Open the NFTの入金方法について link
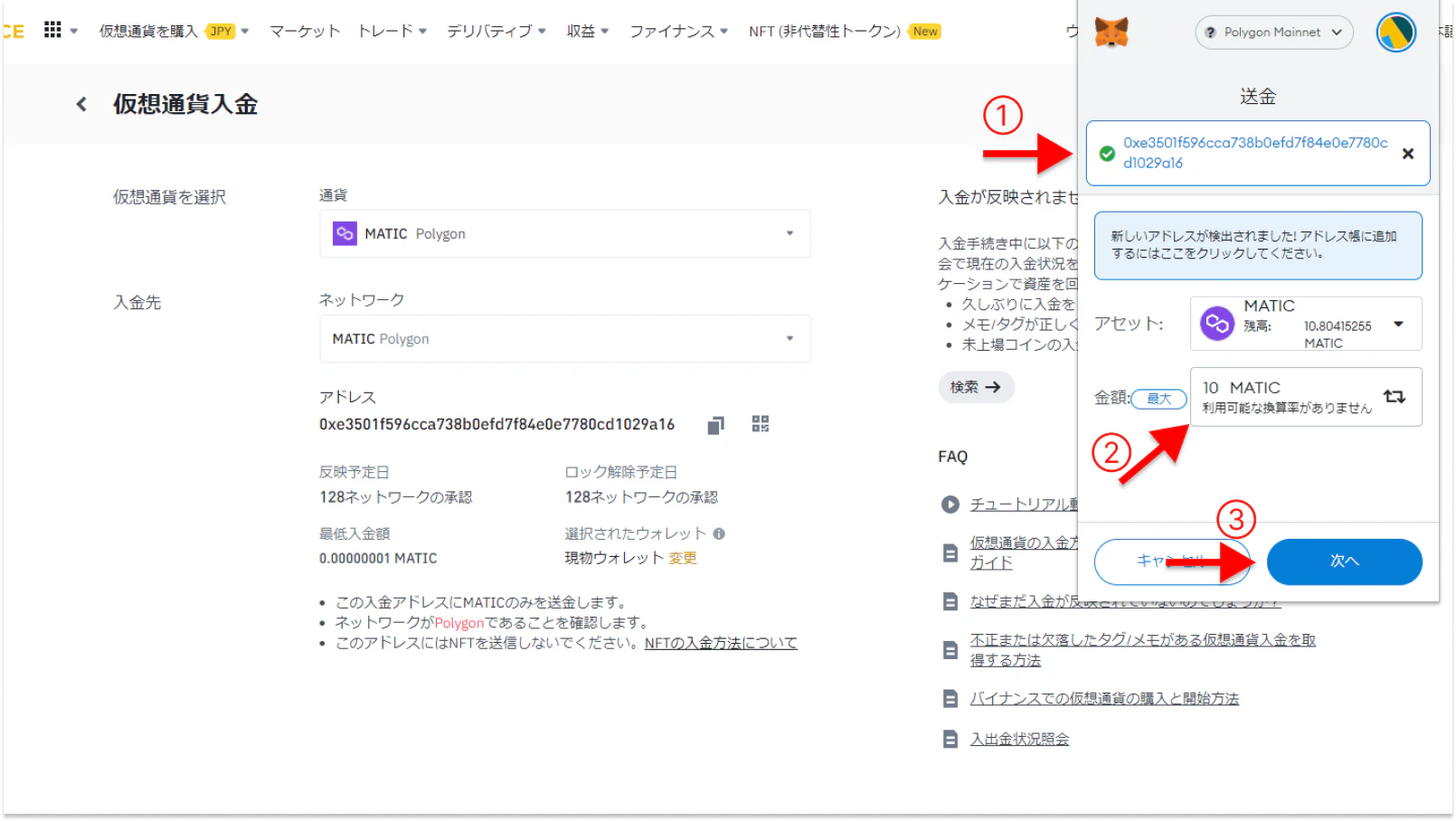The height and width of the screenshot is (821, 1456). point(721,643)
